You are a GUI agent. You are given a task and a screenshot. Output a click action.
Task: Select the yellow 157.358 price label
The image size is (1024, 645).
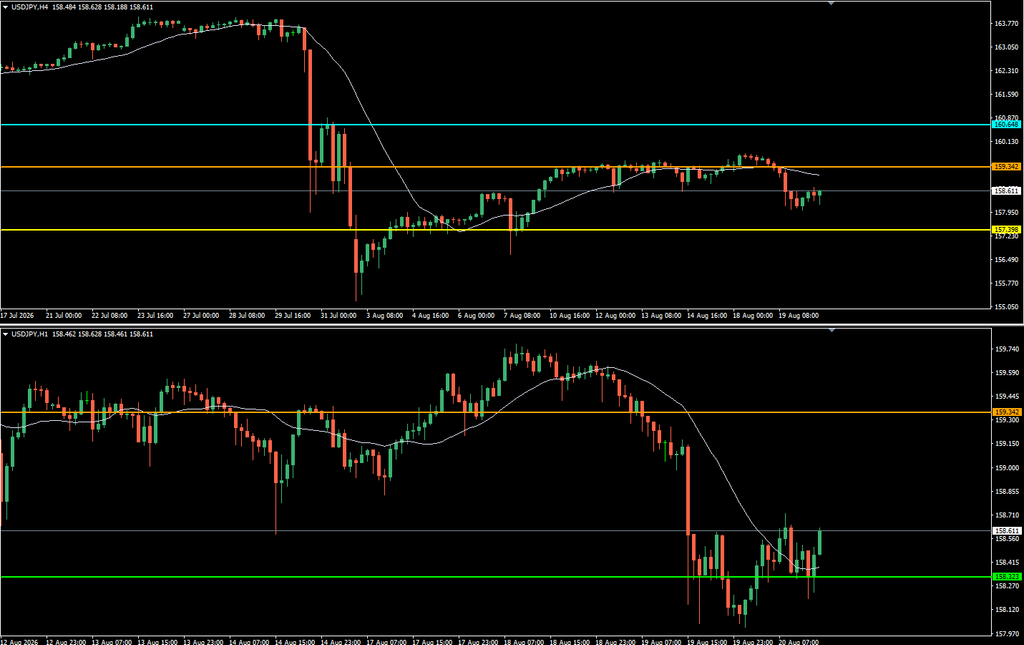[x=1006, y=230]
